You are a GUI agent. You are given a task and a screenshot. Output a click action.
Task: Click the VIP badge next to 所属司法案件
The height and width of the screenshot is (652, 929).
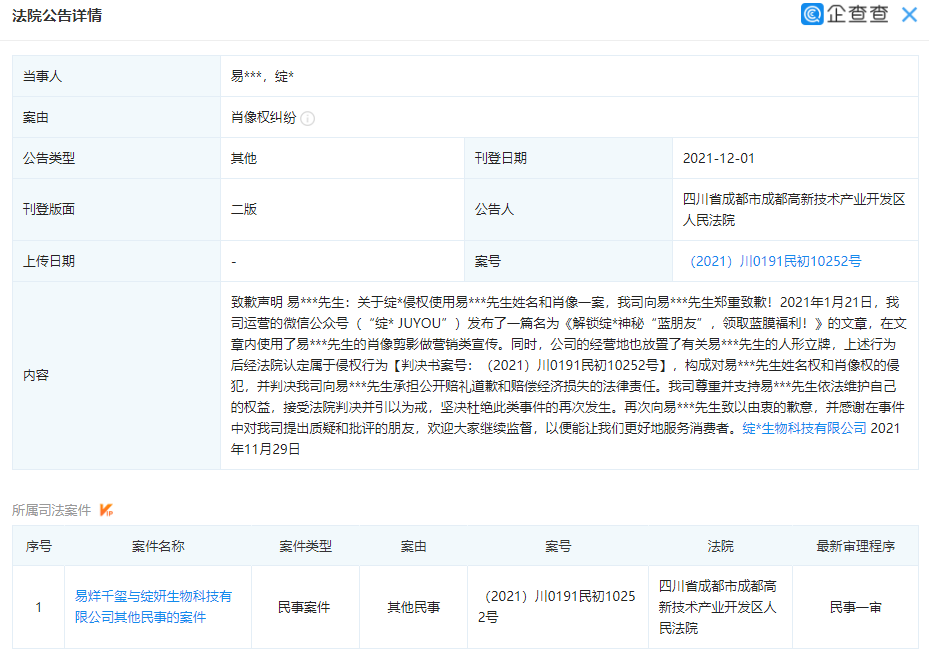106,511
